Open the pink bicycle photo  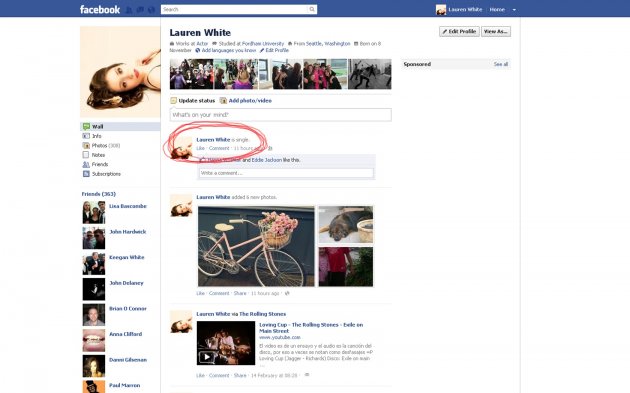click(256, 246)
